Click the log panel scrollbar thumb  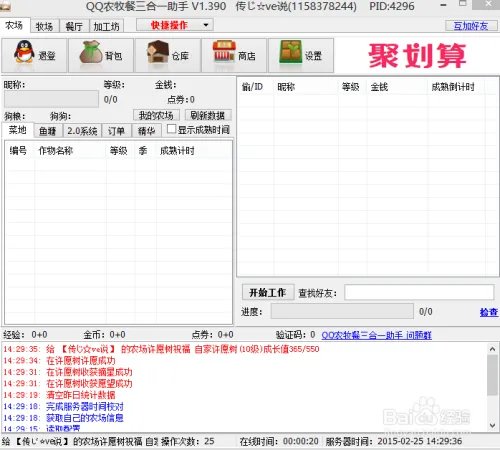tap(492, 375)
